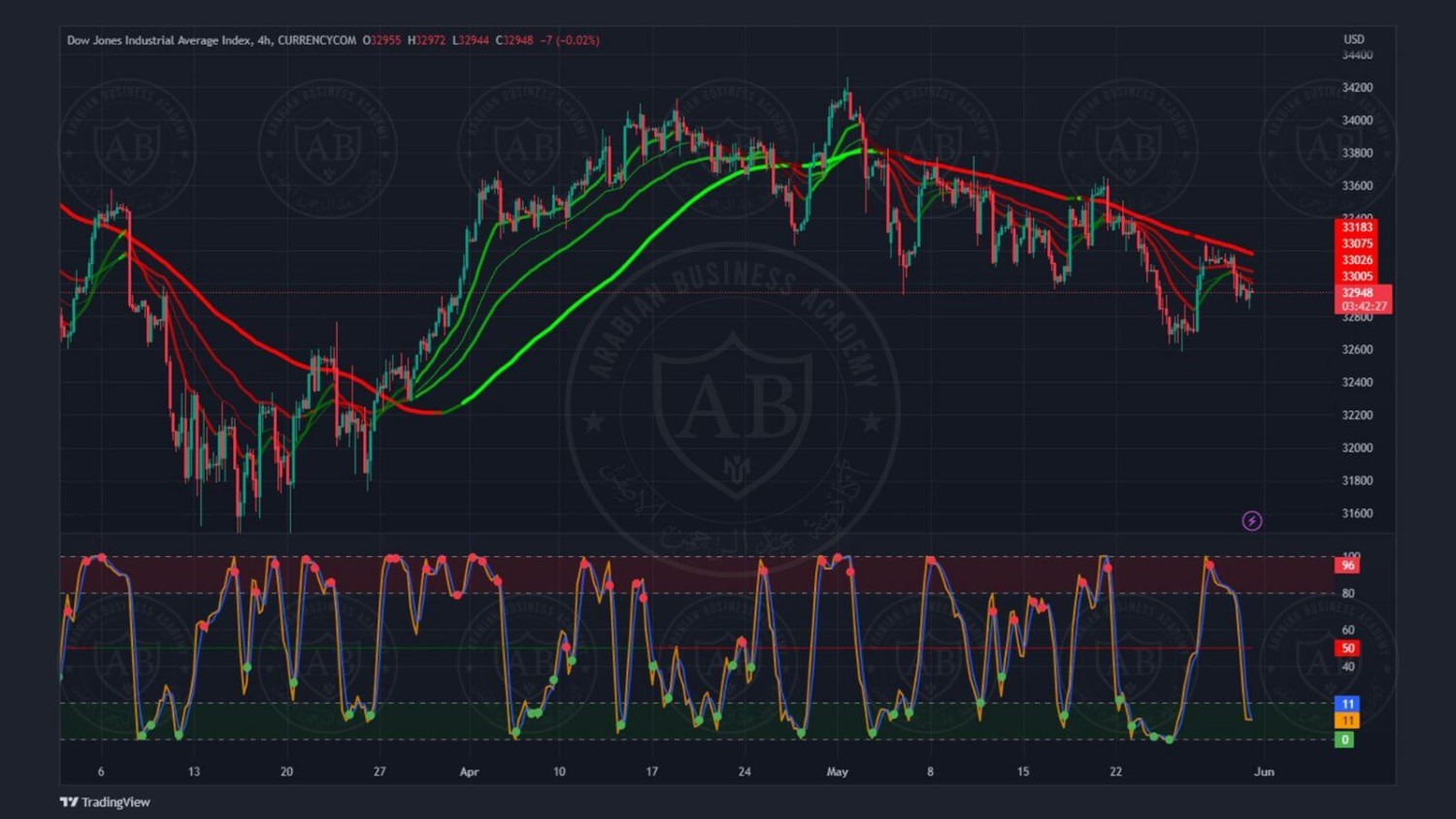This screenshot has height=819, width=1456.
Task: Click the 32400 price axis label
Action: tap(1357, 382)
